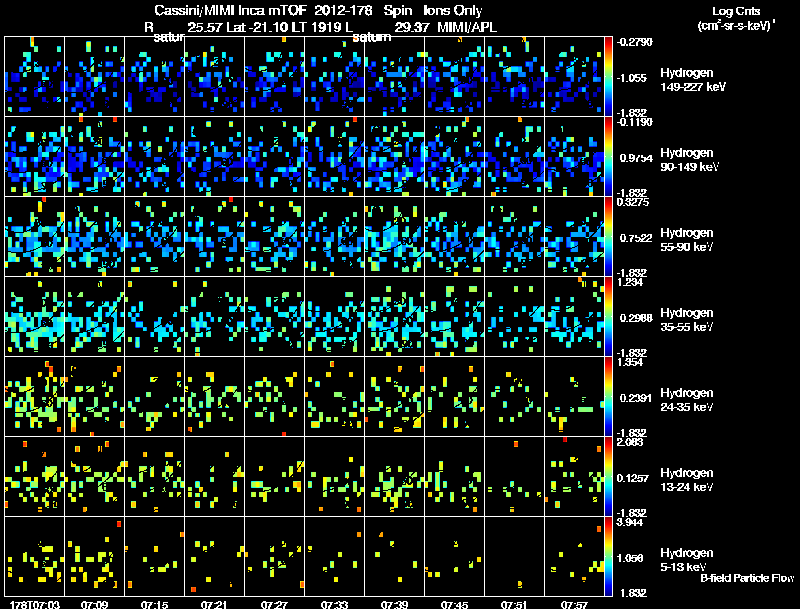Click the Hydrogen 35-55 keV row label
Screen dimensions: 800x609
[x=687, y=320]
